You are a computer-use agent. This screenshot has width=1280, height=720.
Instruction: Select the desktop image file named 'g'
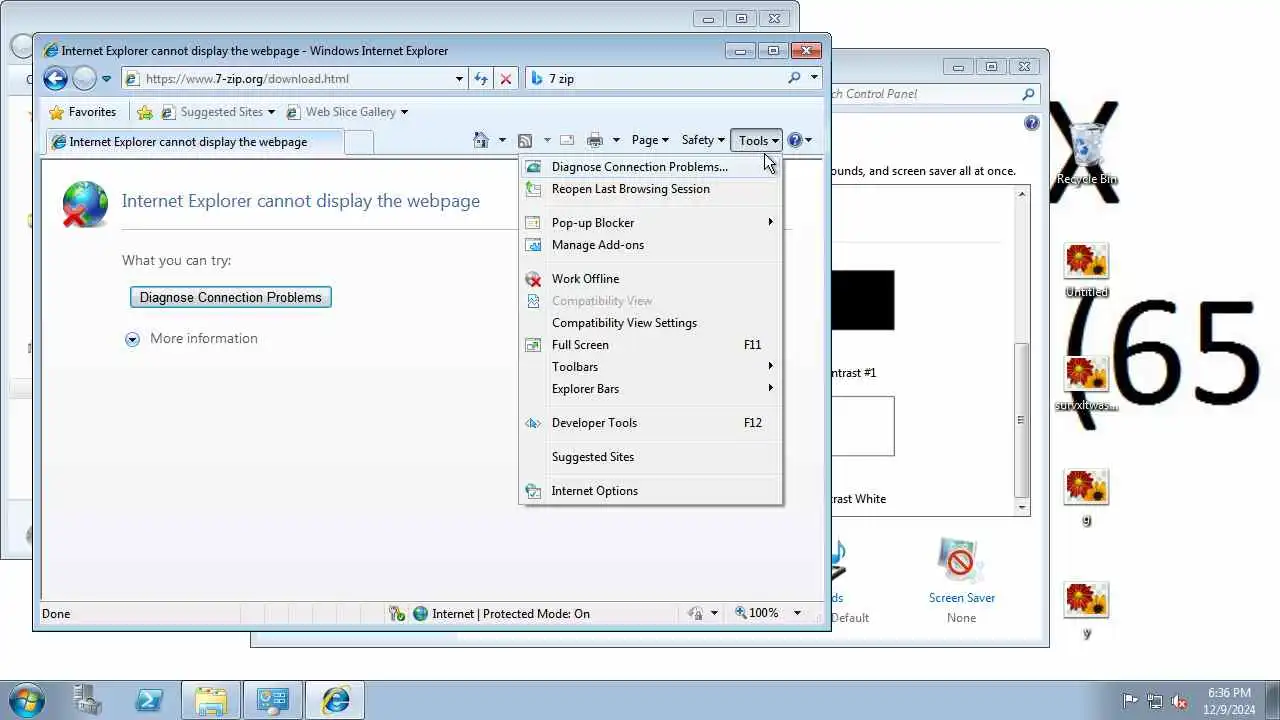[1087, 497]
